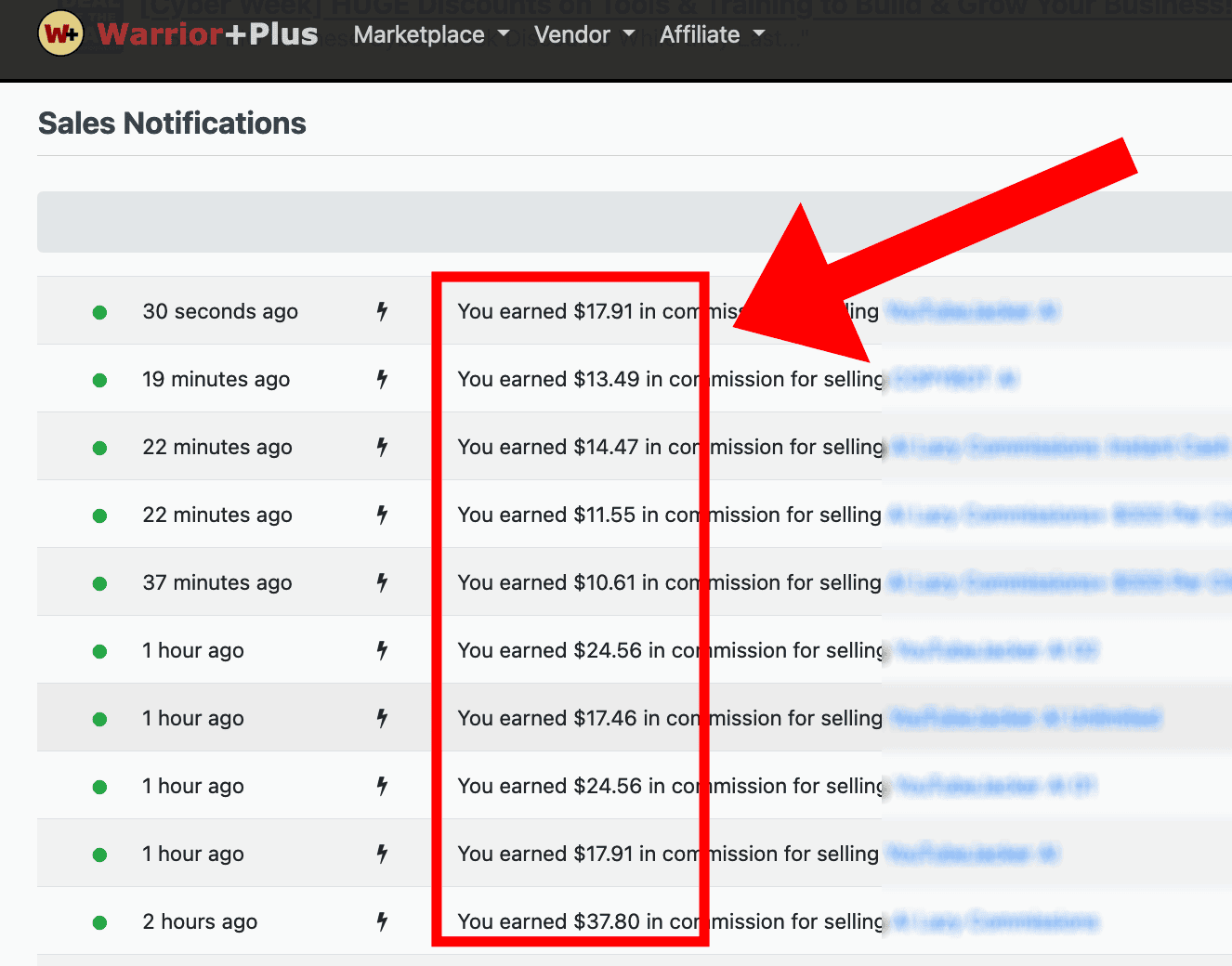Image resolution: width=1232 pixels, height=966 pixels.
Task: Click lightning bolt in 37 minutes ago row
Action: (382, 582)
